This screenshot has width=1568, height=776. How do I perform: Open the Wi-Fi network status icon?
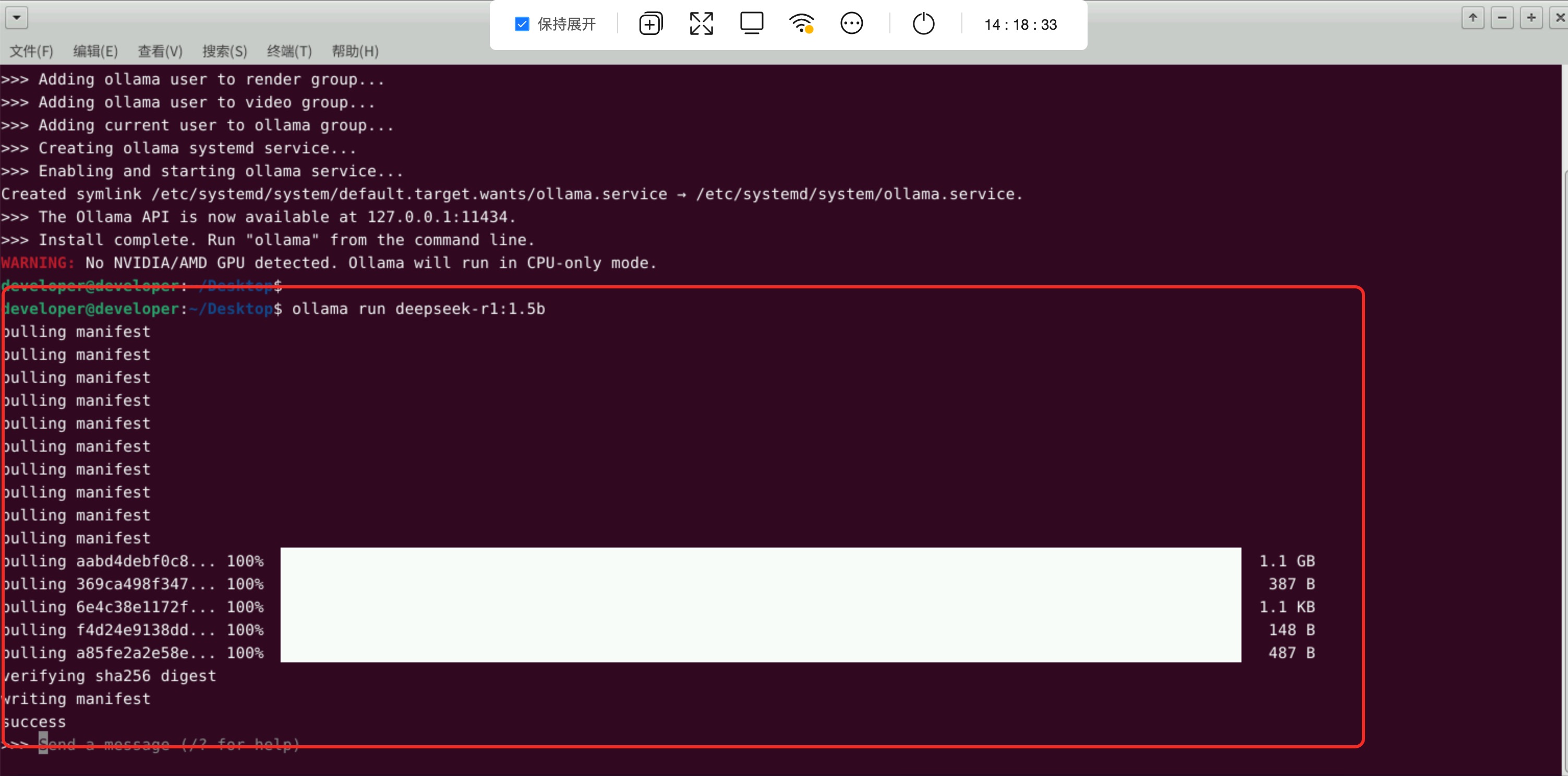(x=801, y=24)
